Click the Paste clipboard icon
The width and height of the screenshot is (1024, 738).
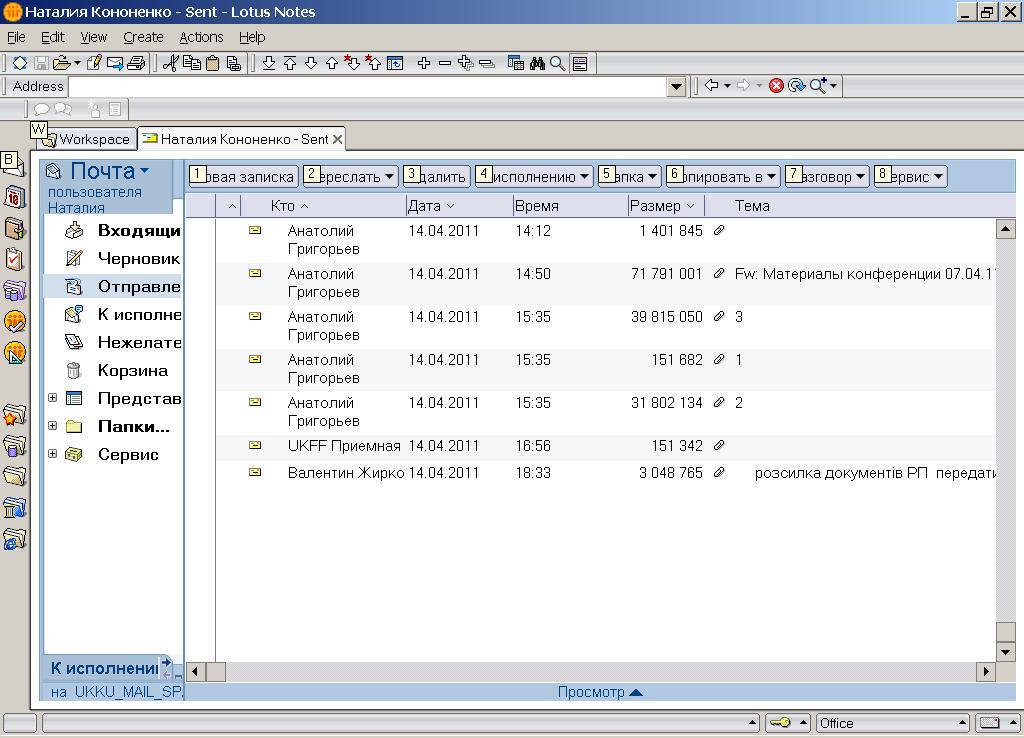[x=212, y=63]
